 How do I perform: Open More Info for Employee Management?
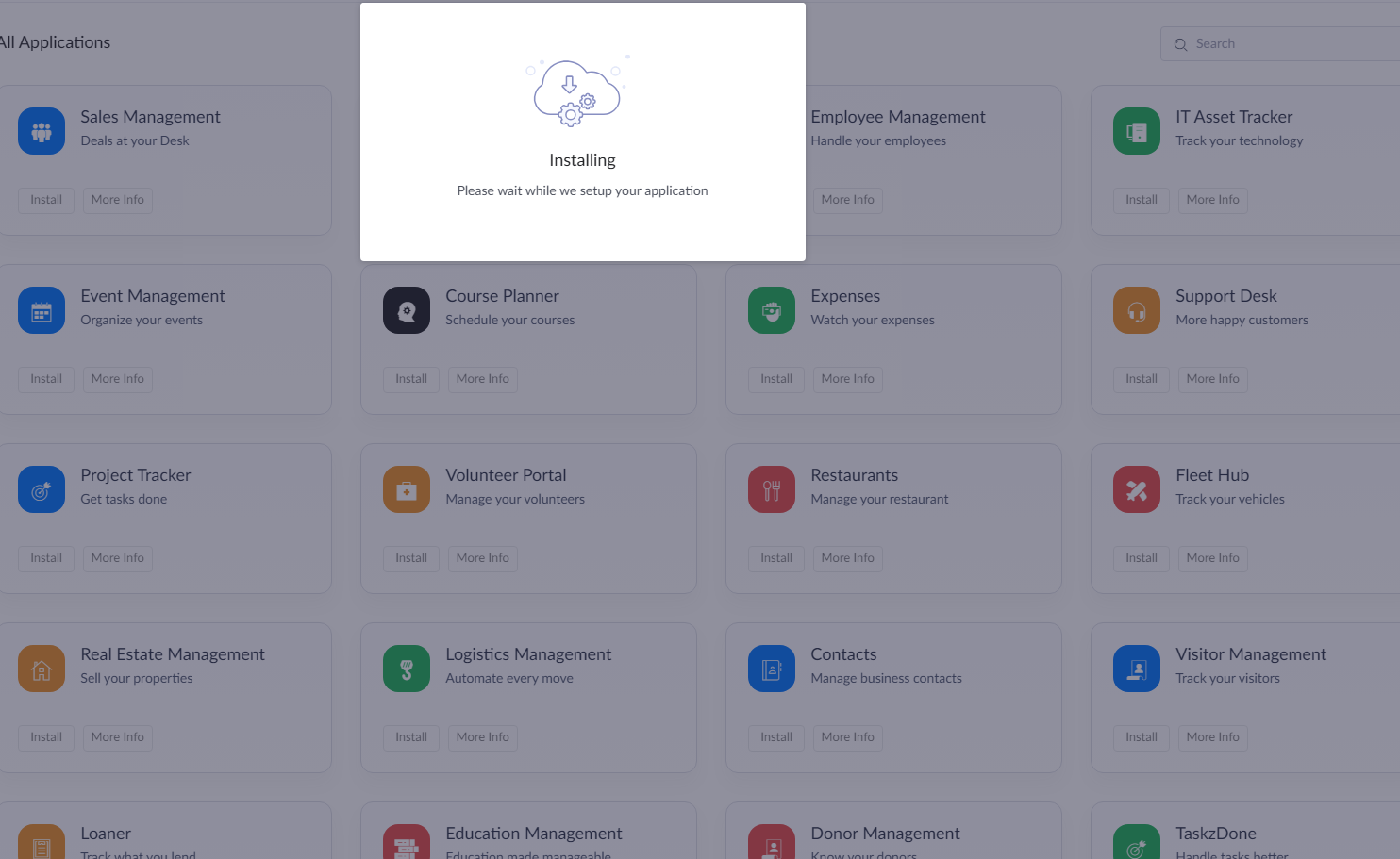pos(847,200)
